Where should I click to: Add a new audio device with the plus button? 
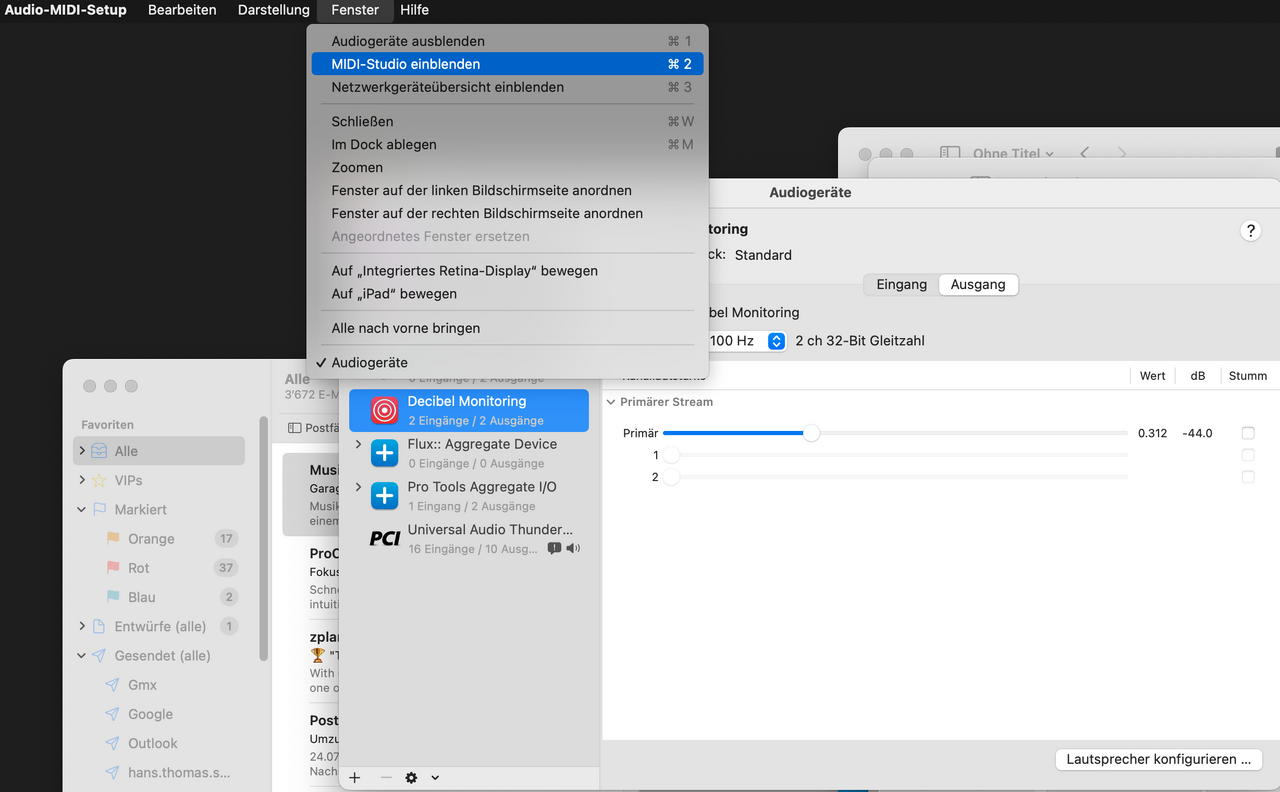point(354,777)
